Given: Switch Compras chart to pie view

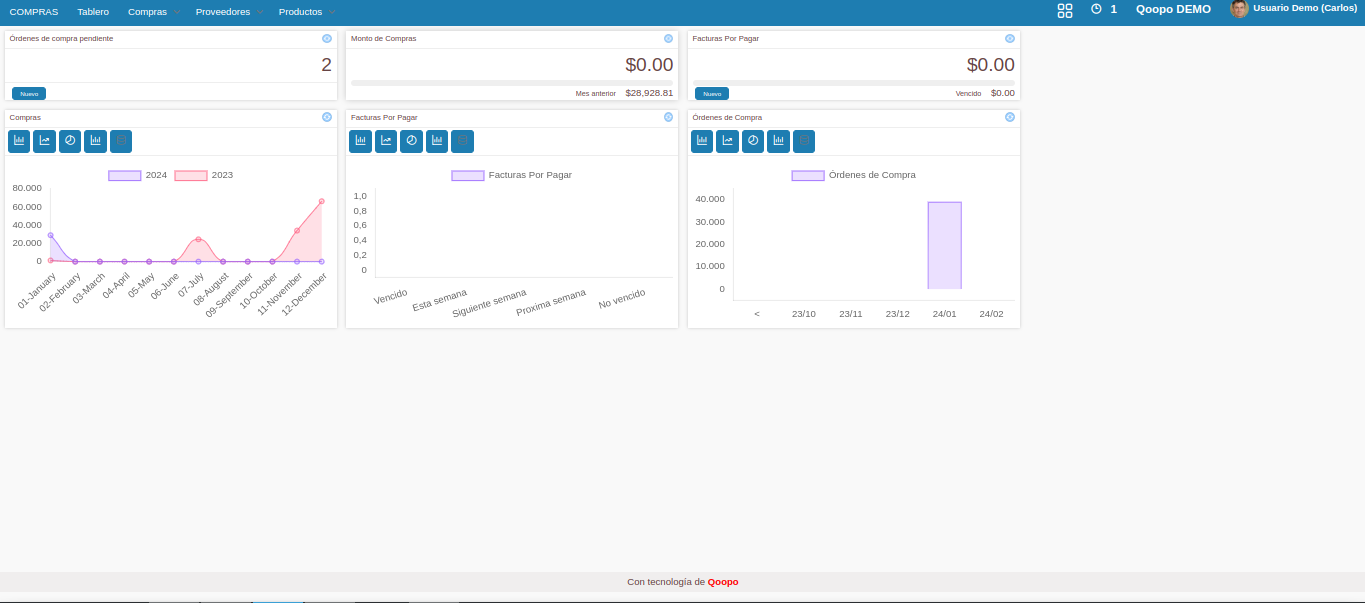Looking at the screenshot, I should pos(70,141).
